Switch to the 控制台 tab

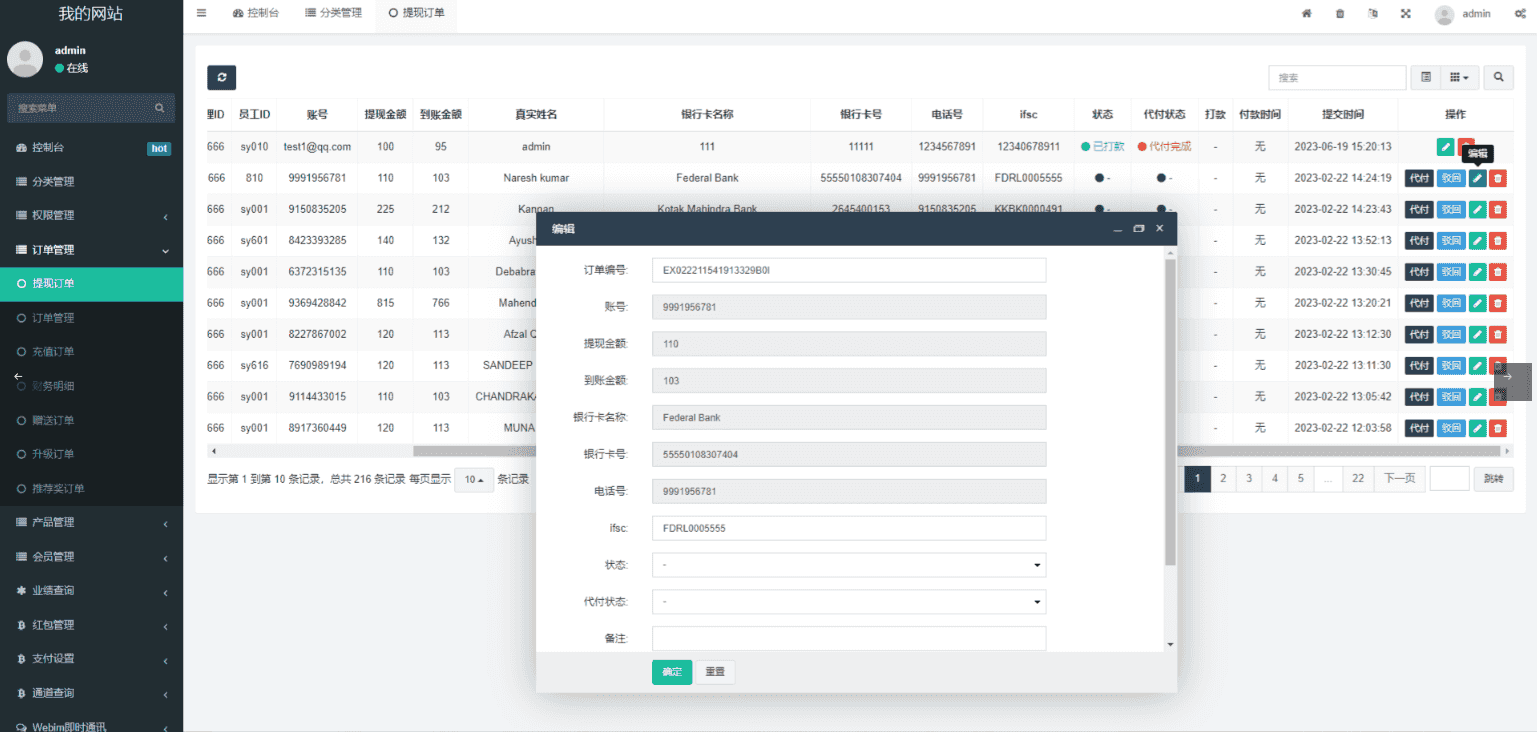256,13
